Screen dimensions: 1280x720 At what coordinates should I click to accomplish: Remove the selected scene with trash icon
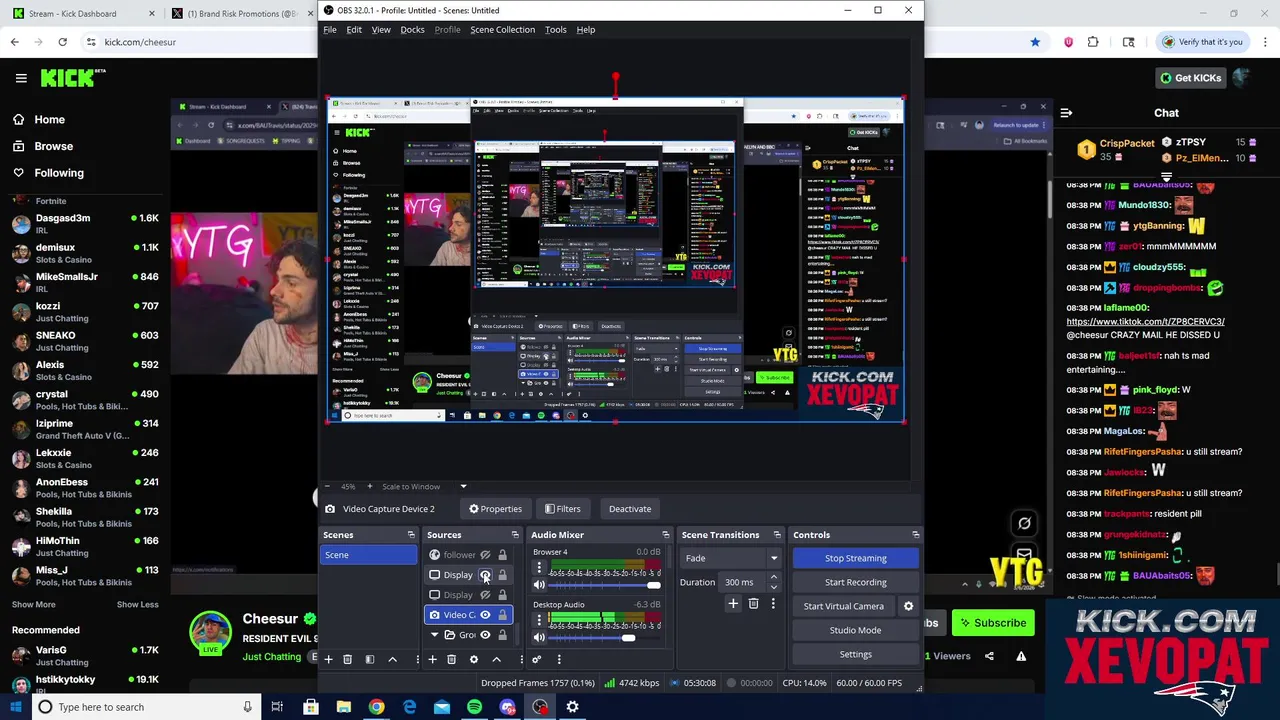click(347, 659)
